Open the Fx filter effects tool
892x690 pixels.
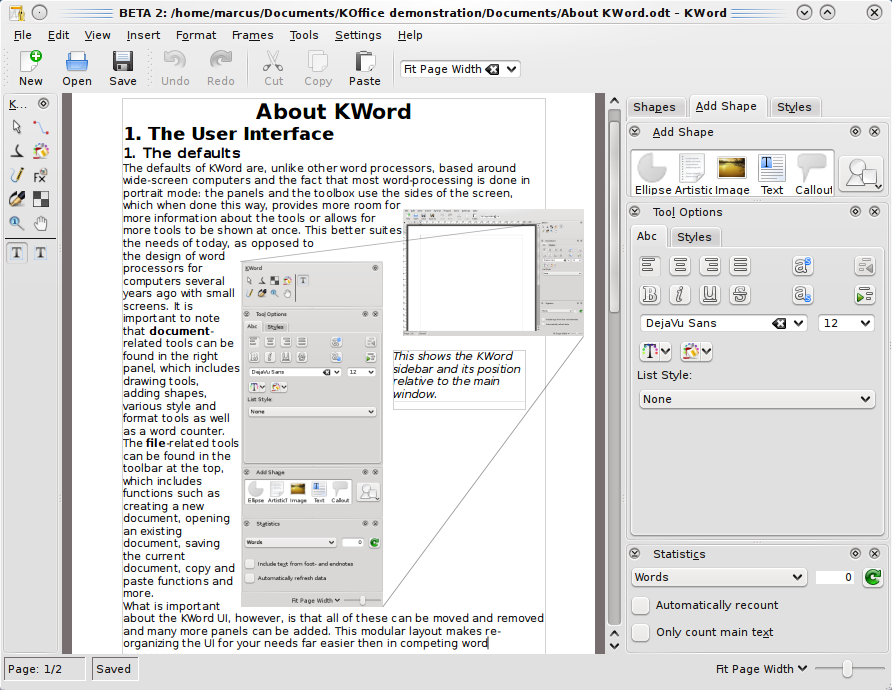point(40,175)
